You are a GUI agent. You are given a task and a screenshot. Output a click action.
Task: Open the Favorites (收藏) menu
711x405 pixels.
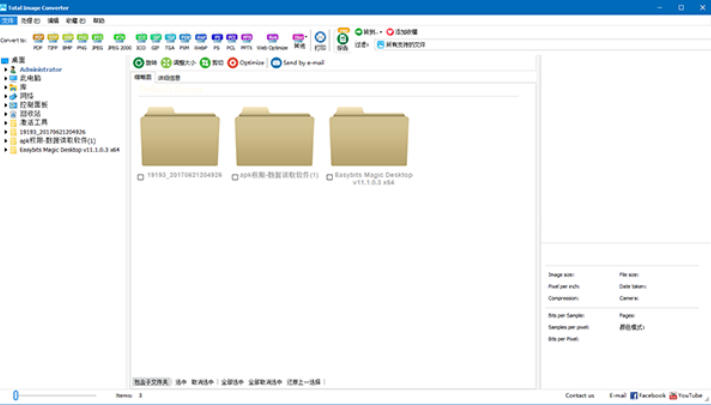[x=76, y=20]
